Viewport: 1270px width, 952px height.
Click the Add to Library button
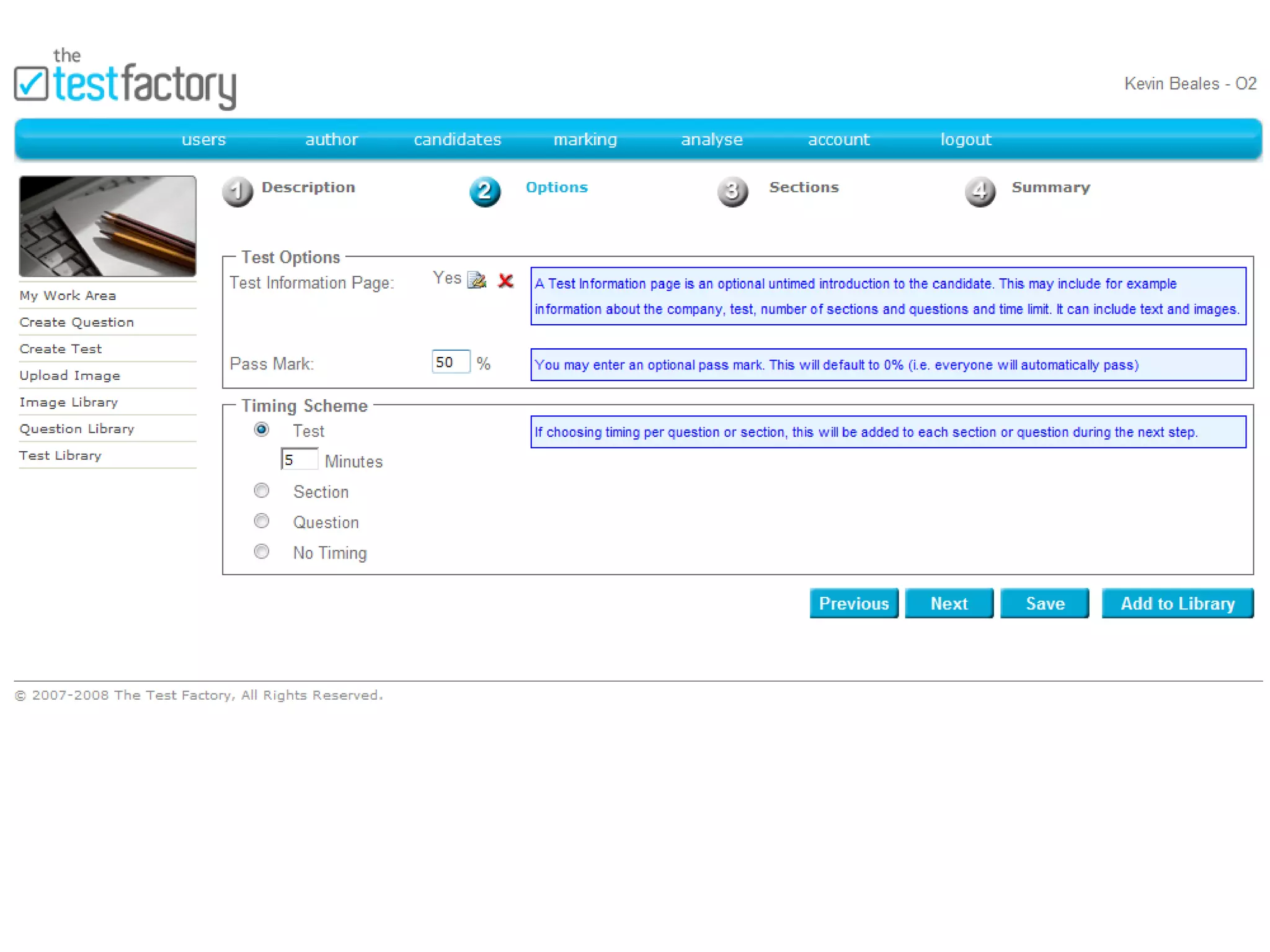[1178, 603]
